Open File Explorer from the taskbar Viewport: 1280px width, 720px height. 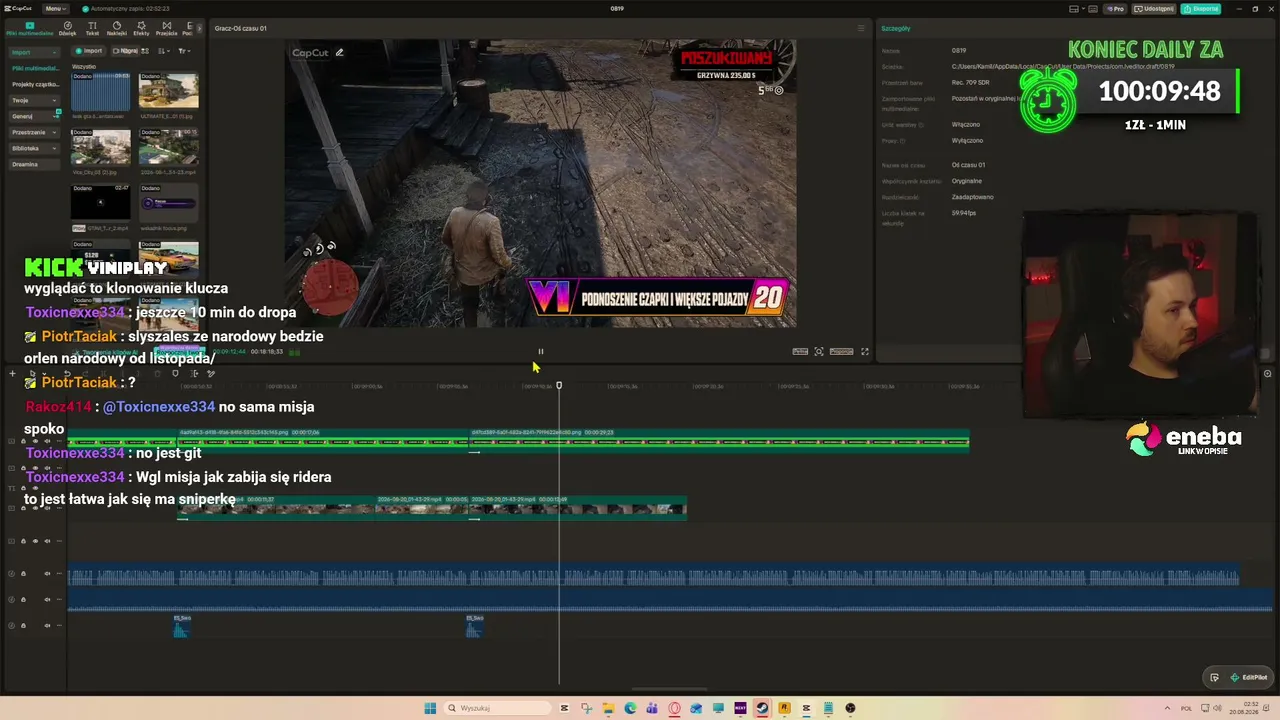coord(608,708)
